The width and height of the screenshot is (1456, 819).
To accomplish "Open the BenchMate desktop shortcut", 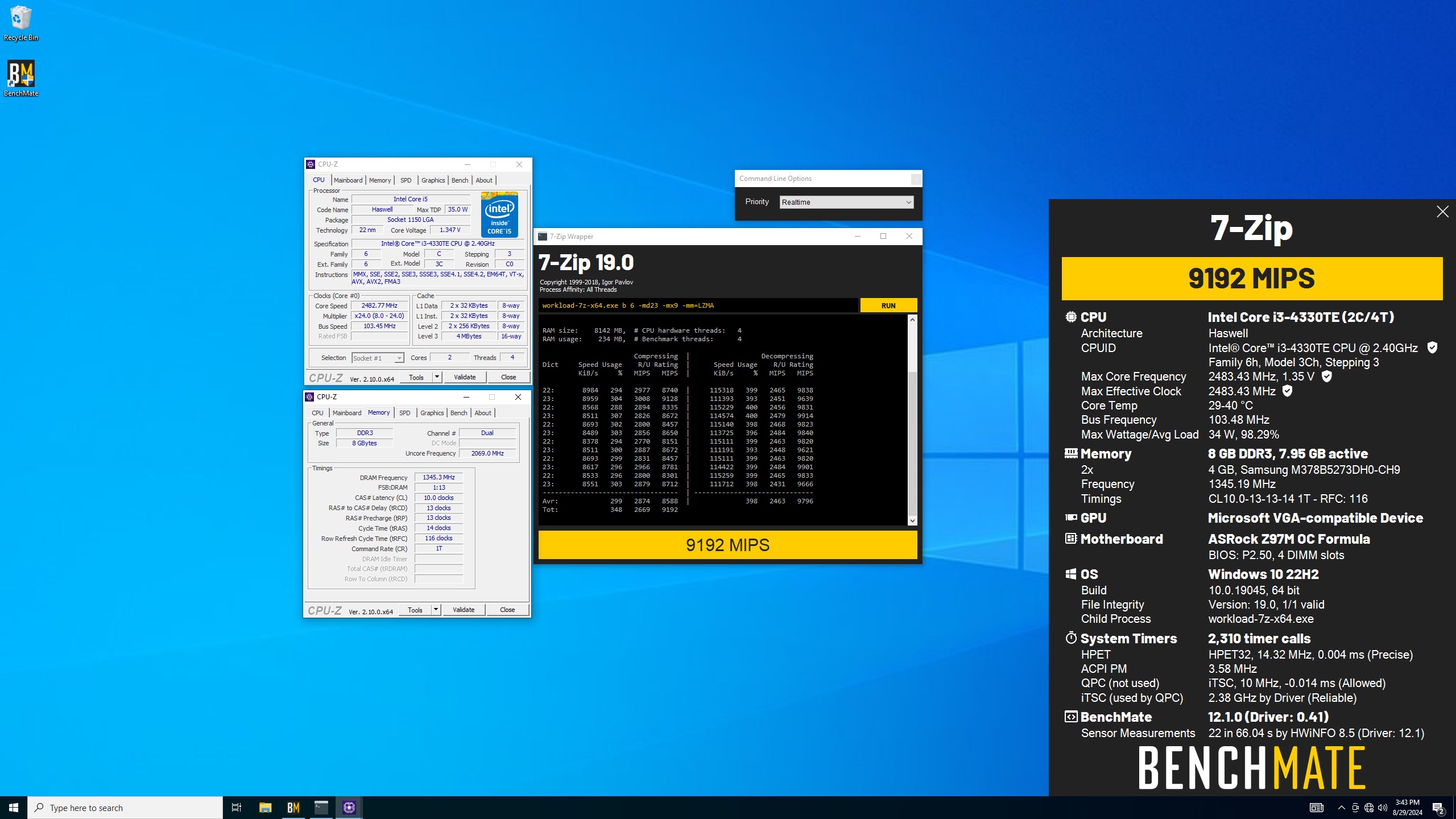I will click(21, 78).
